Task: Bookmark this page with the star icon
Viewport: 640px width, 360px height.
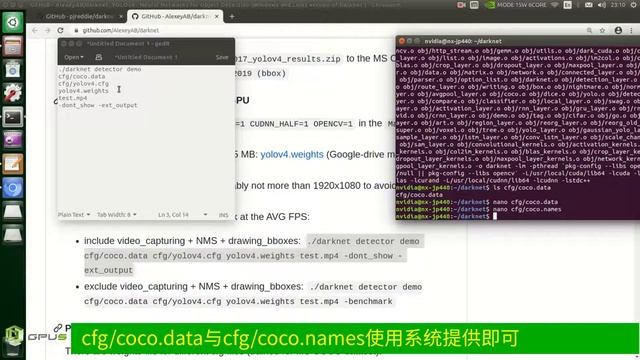Action: tap(602, 30)
